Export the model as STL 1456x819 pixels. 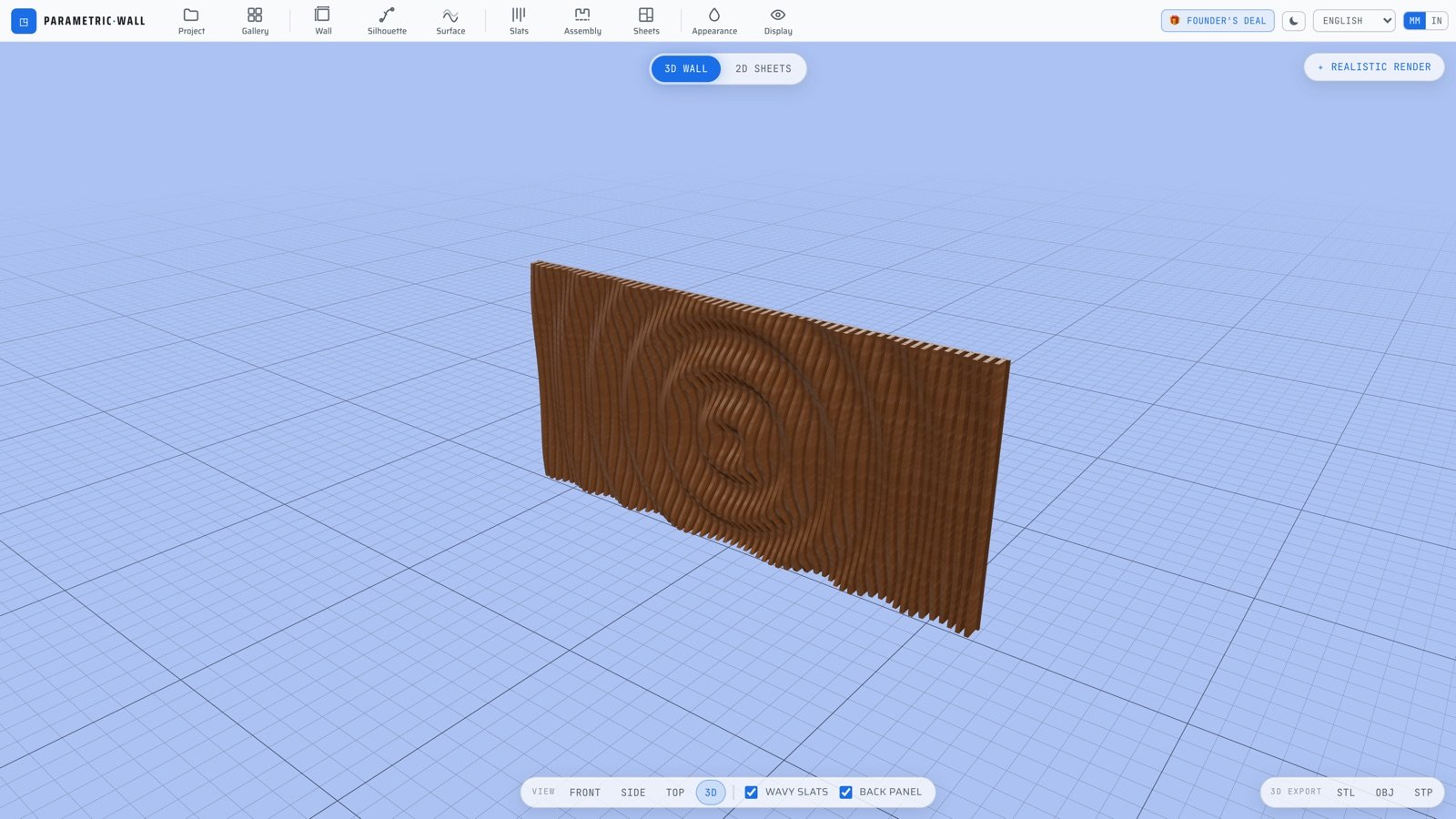tap(1346, 793)
